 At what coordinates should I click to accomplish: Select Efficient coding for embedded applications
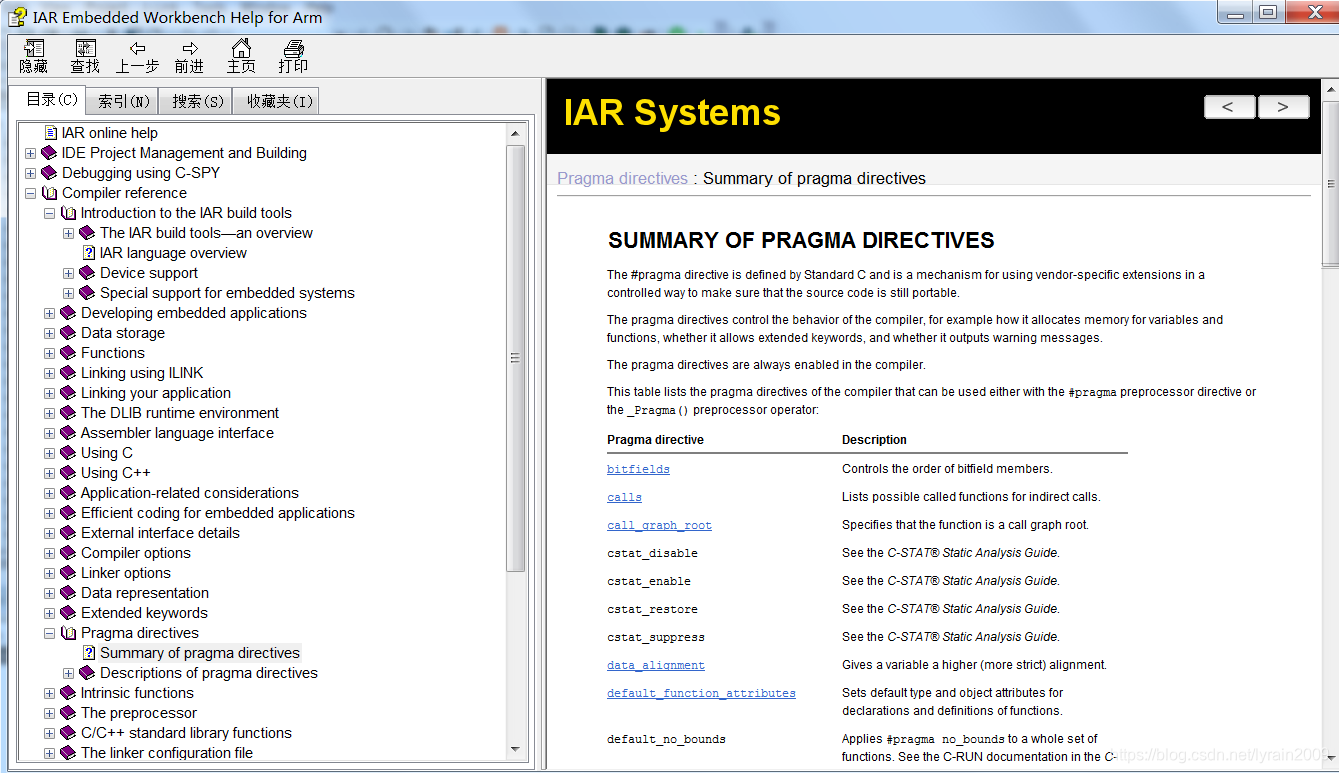tap(218, 513)
